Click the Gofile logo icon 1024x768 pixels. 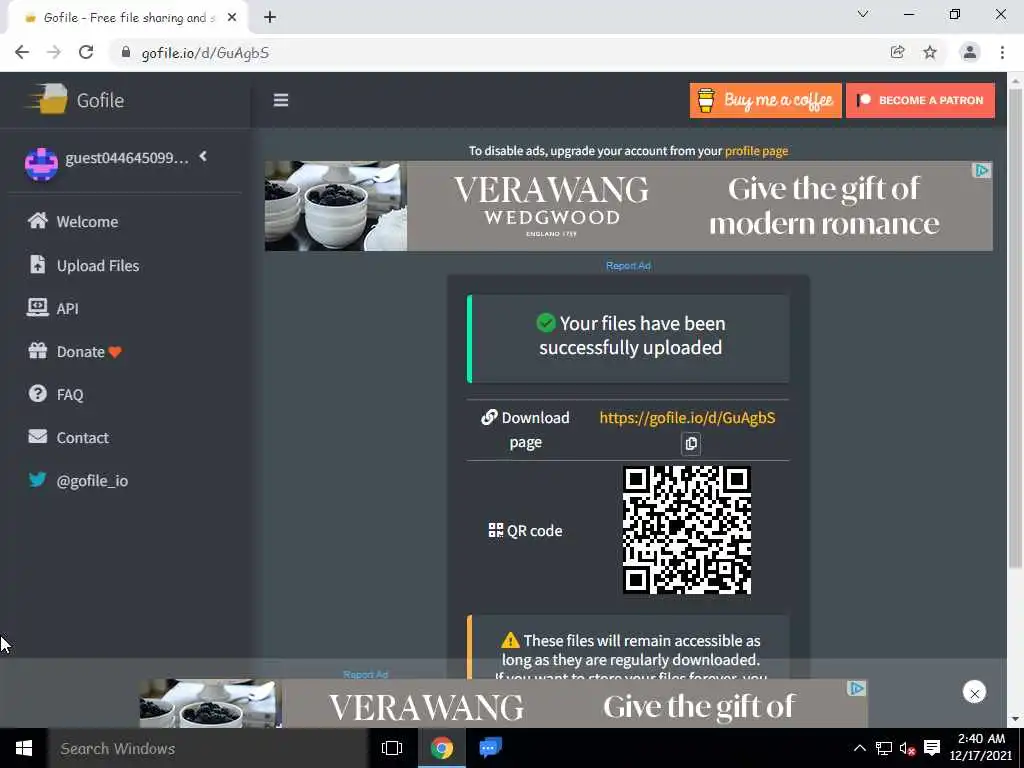click(46, 99)
